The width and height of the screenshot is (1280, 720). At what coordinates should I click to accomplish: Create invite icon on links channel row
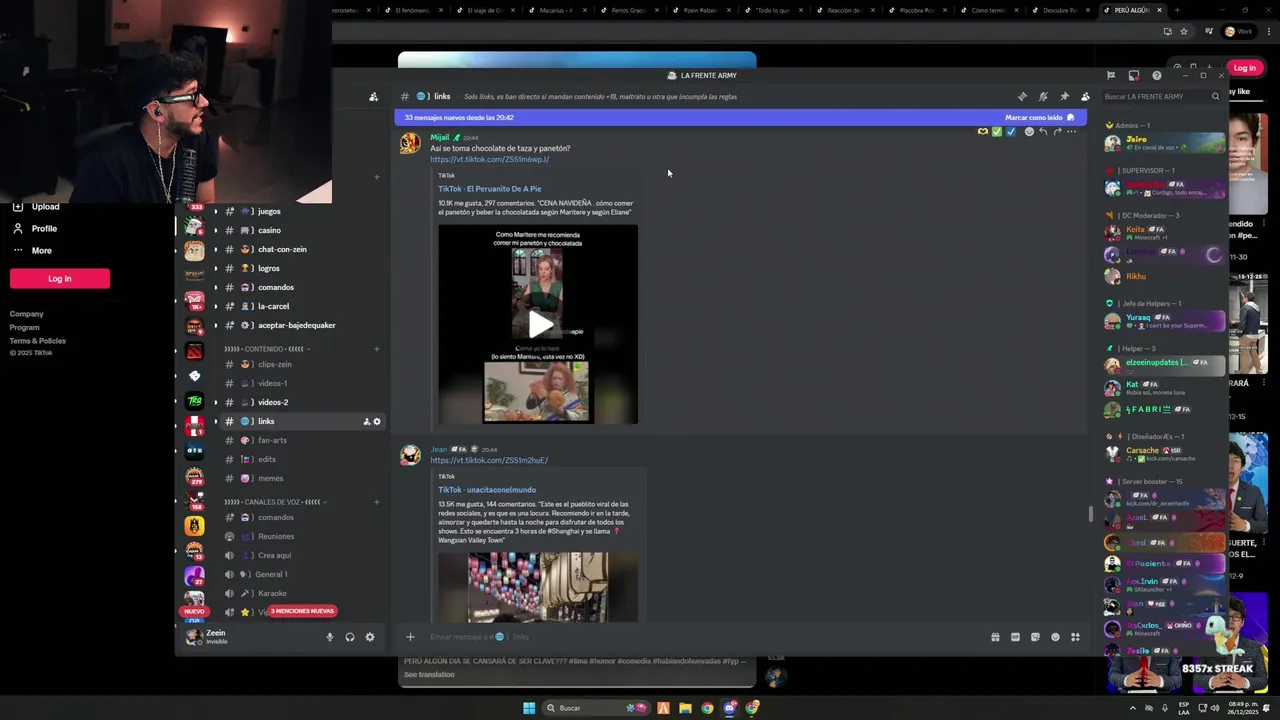(366, 421)
